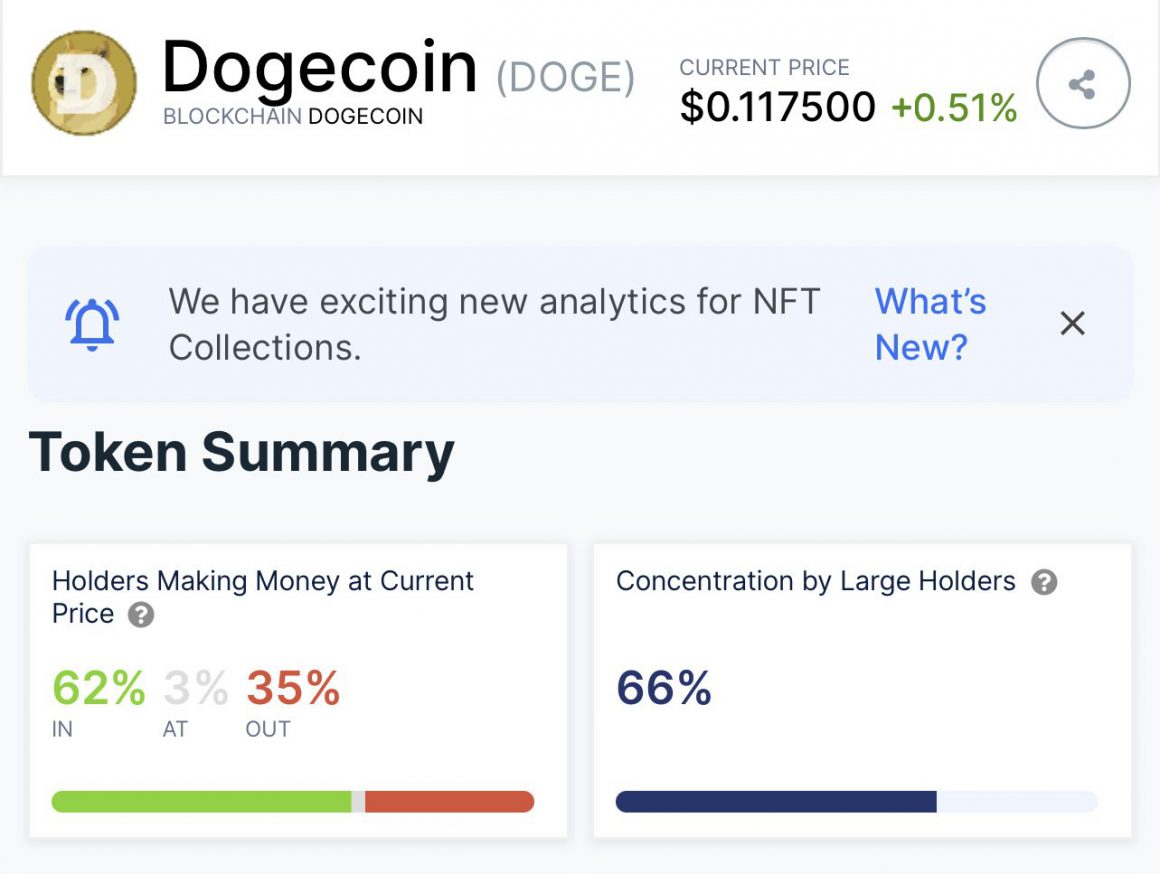The width and height of the screenshot is (1160, 874).
Task: Select the Token Summary heading
Action: click(x=242, y=451)
